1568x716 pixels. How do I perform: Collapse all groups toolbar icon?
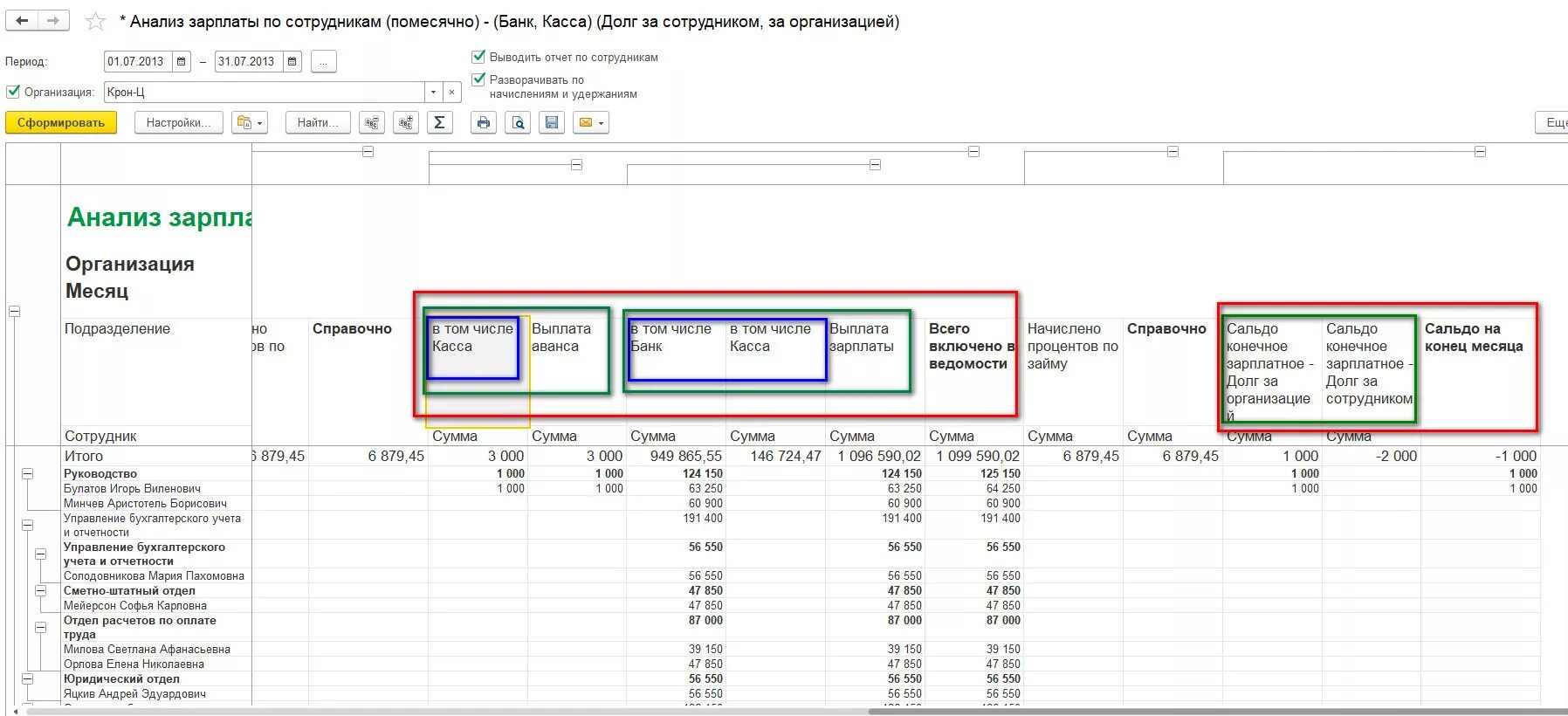(373, 123)
